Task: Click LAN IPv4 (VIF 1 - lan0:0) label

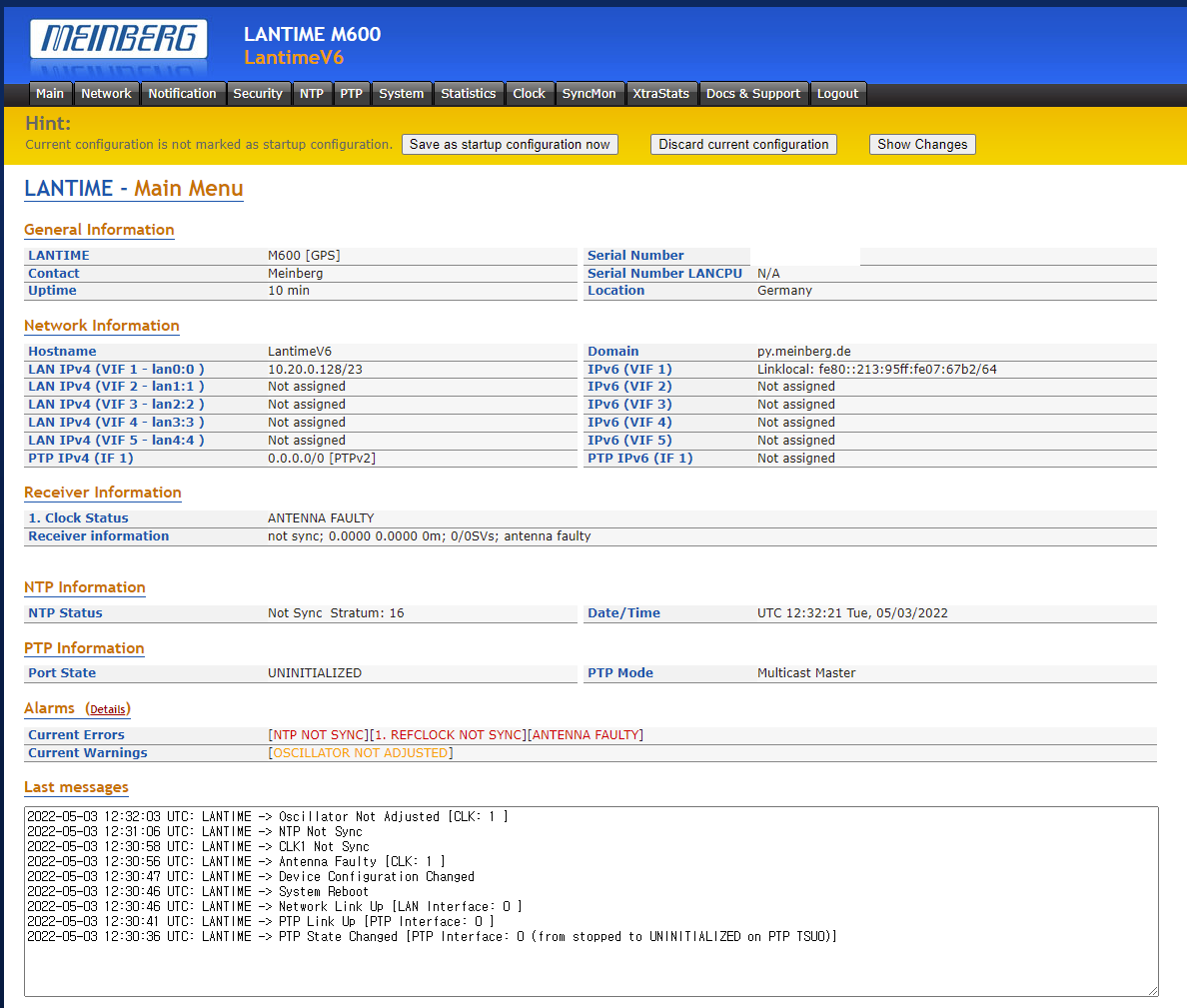Action: pos(117,370)
